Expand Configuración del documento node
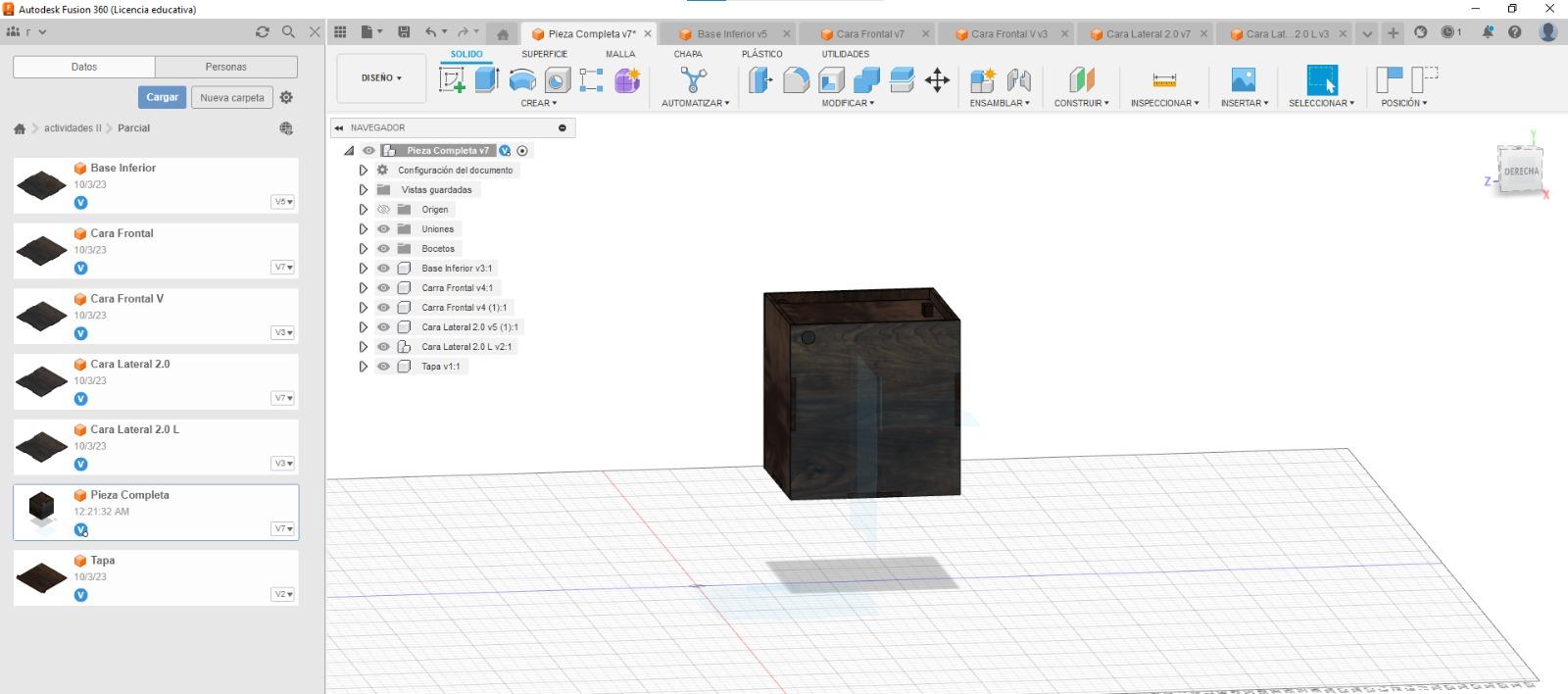 [x=363, y=171]
